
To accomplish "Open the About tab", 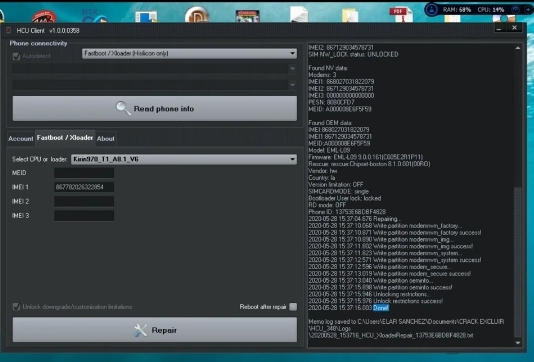I will pyautogui.click(x=106, y=139).
